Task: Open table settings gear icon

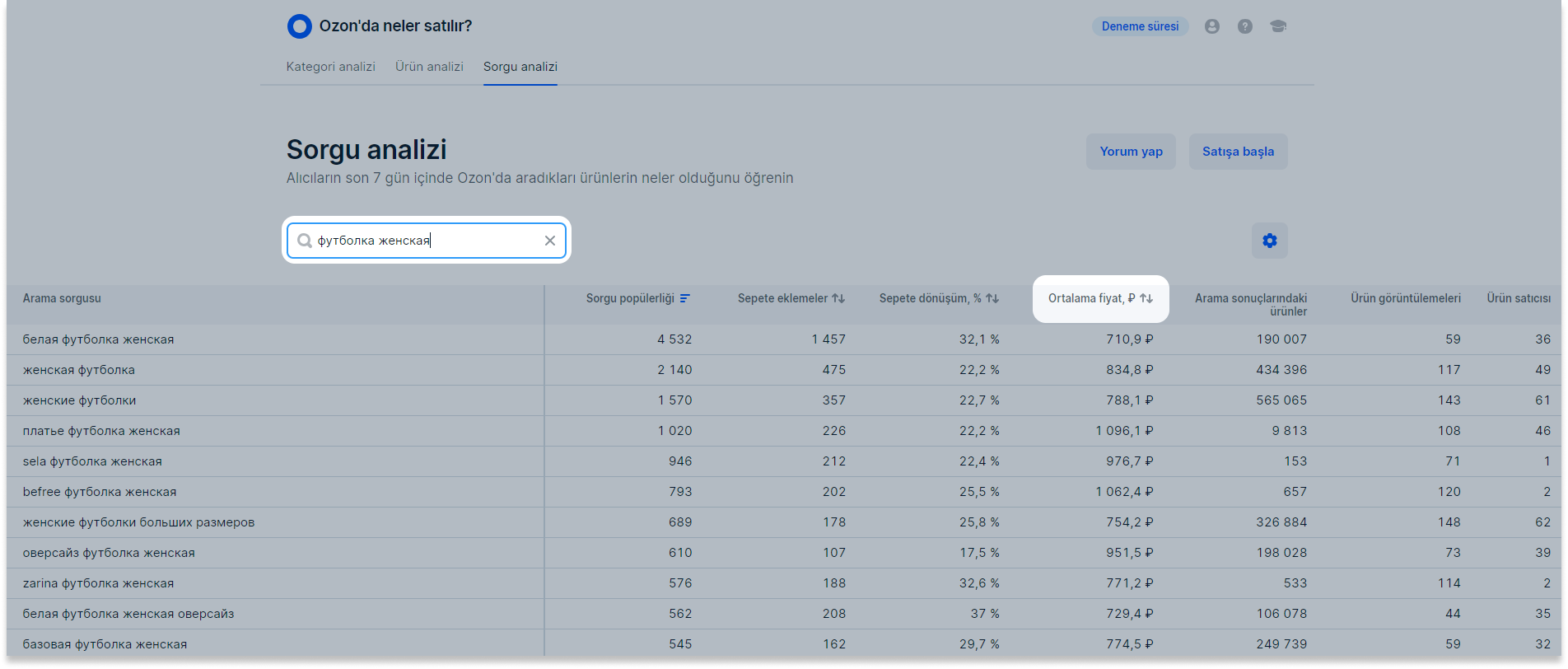Action: click(x=1269, y=241)
